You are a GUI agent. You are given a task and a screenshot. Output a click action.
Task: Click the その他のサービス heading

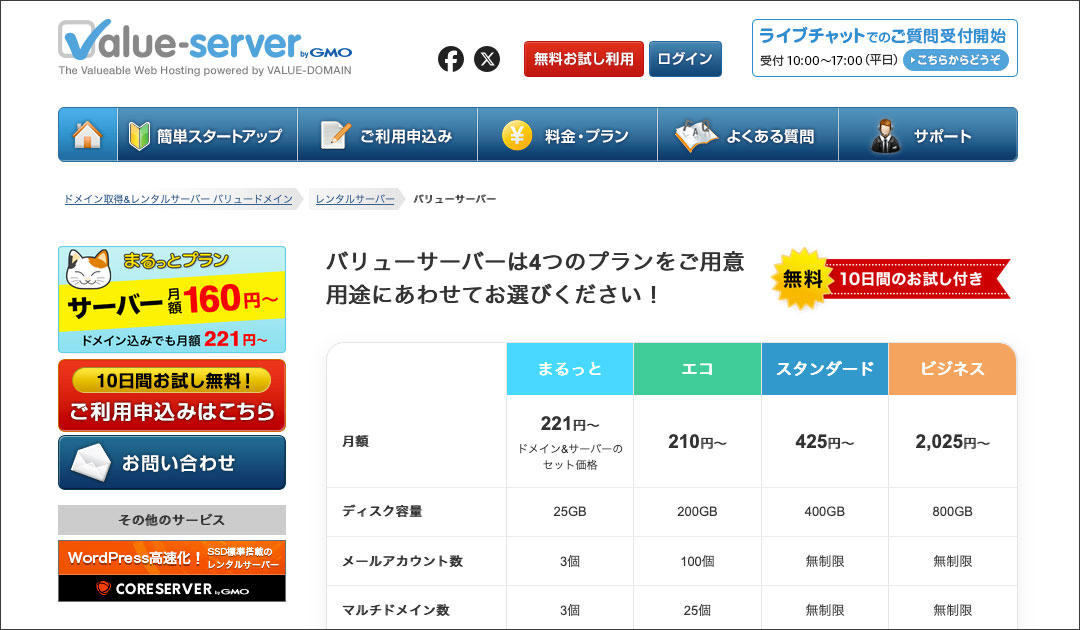[172, 520]
